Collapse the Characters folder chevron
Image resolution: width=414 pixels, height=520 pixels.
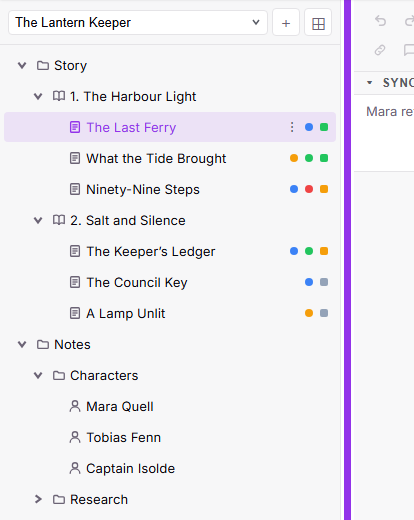38,376
